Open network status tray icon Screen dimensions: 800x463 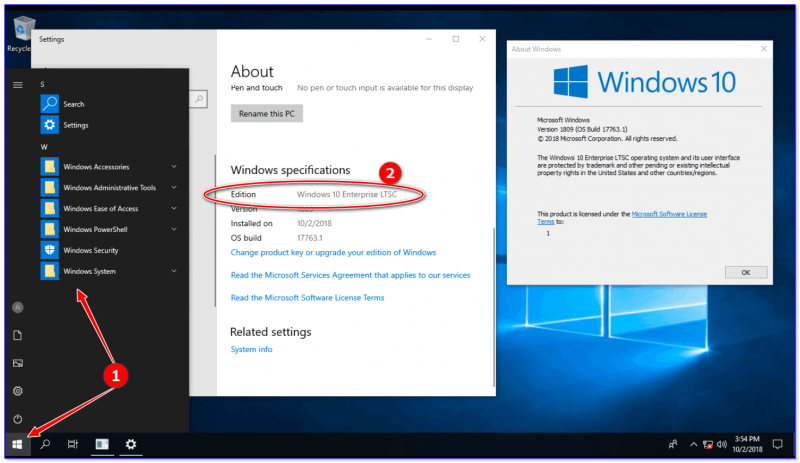pyautogui.click(x=708, y=445)
